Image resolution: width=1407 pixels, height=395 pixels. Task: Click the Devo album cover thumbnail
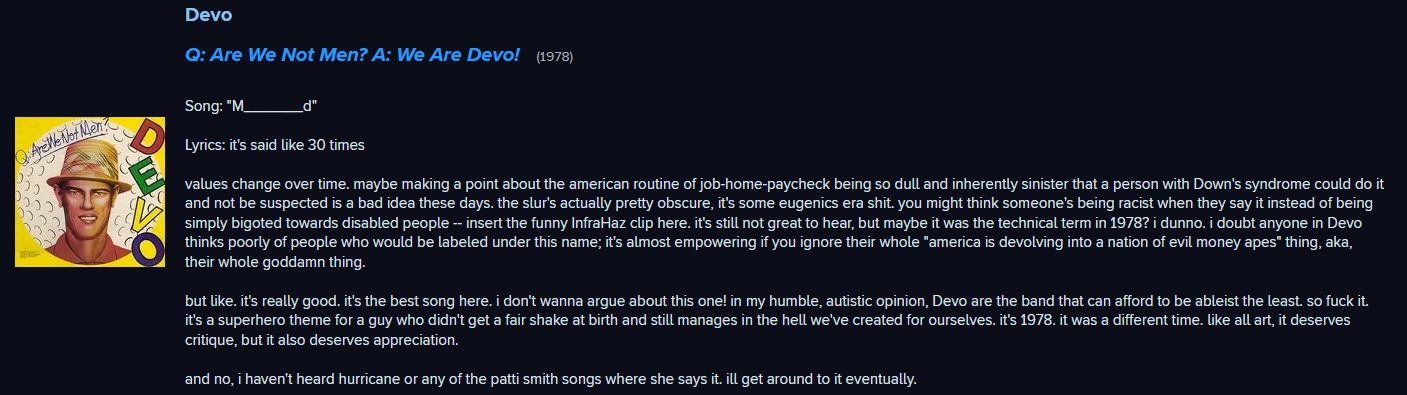tap(90, 192)
